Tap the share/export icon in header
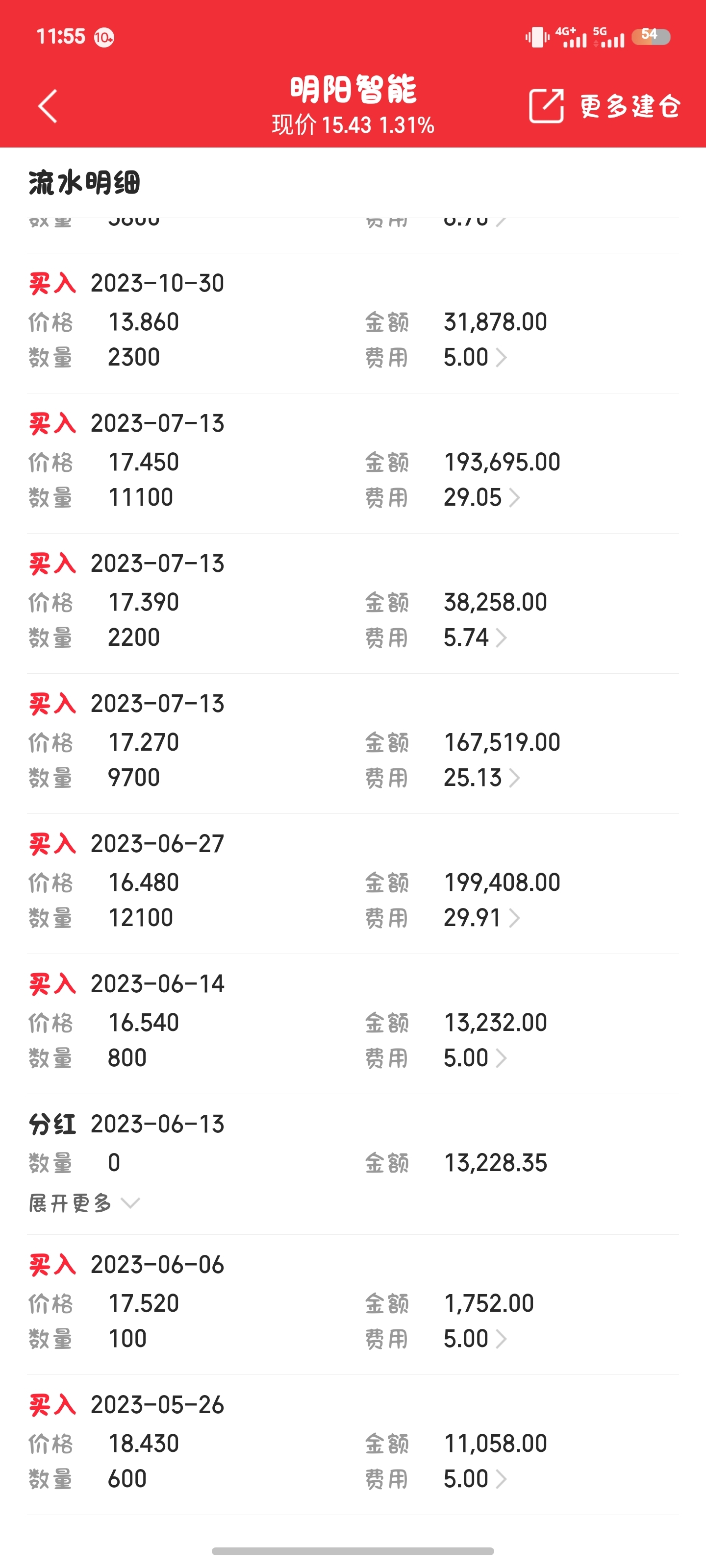The height and width of the screenshot is (1568, 706). [546, 106]
